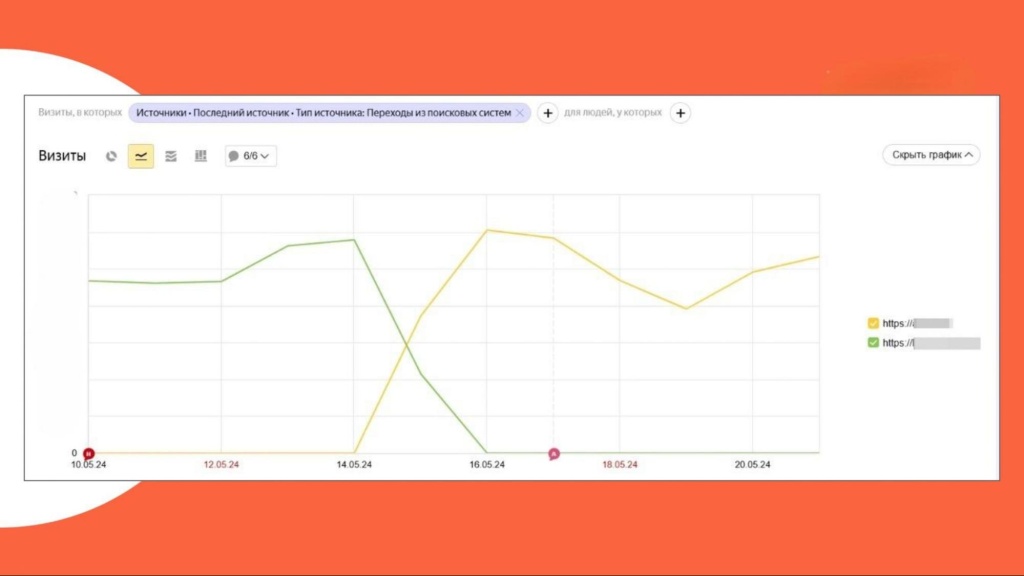Click the Визиты chart heading

[62, 156]
